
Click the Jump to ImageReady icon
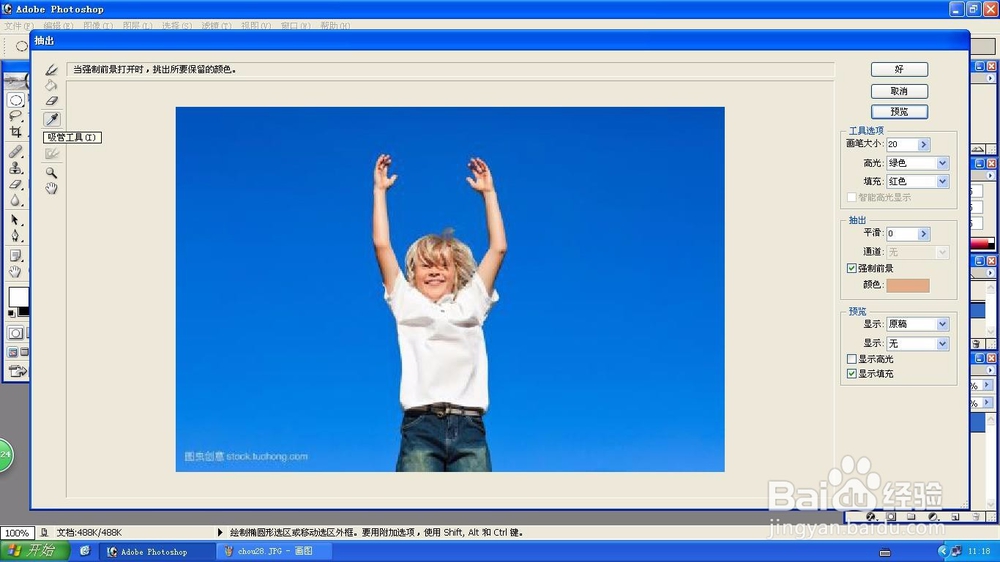[17, 371]
